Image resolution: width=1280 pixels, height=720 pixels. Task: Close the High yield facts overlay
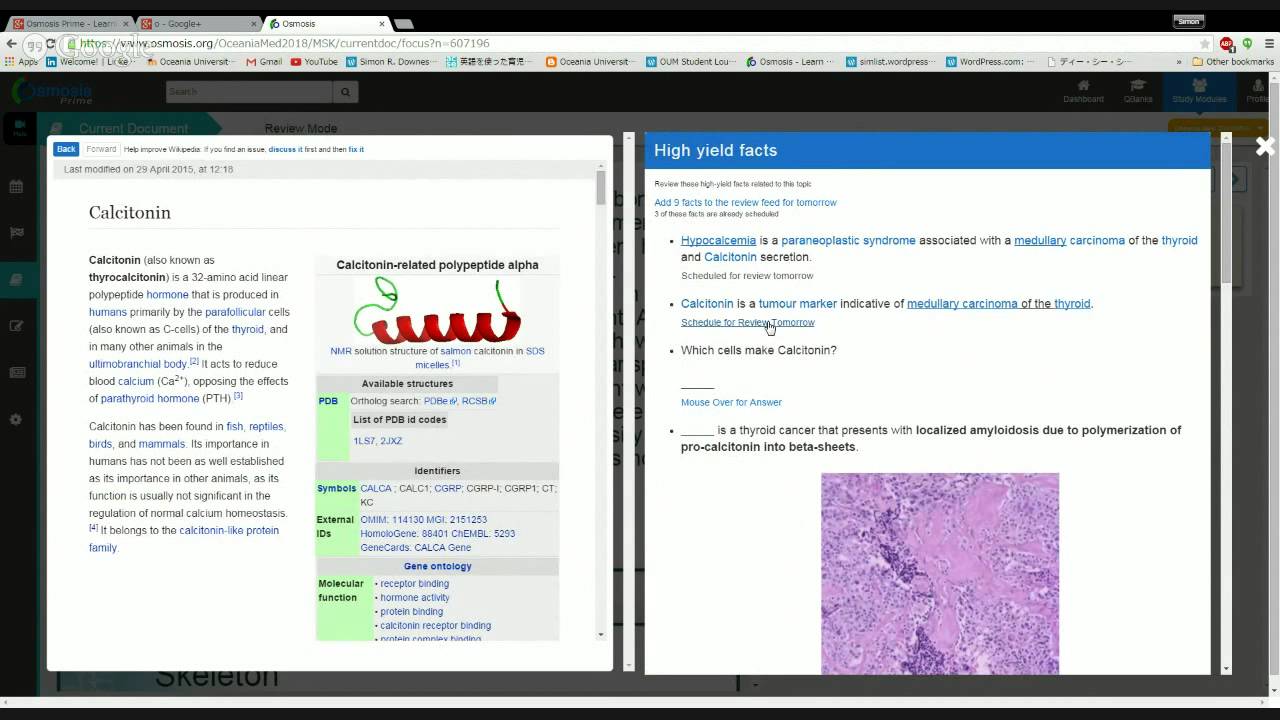tap(1265, 147)
